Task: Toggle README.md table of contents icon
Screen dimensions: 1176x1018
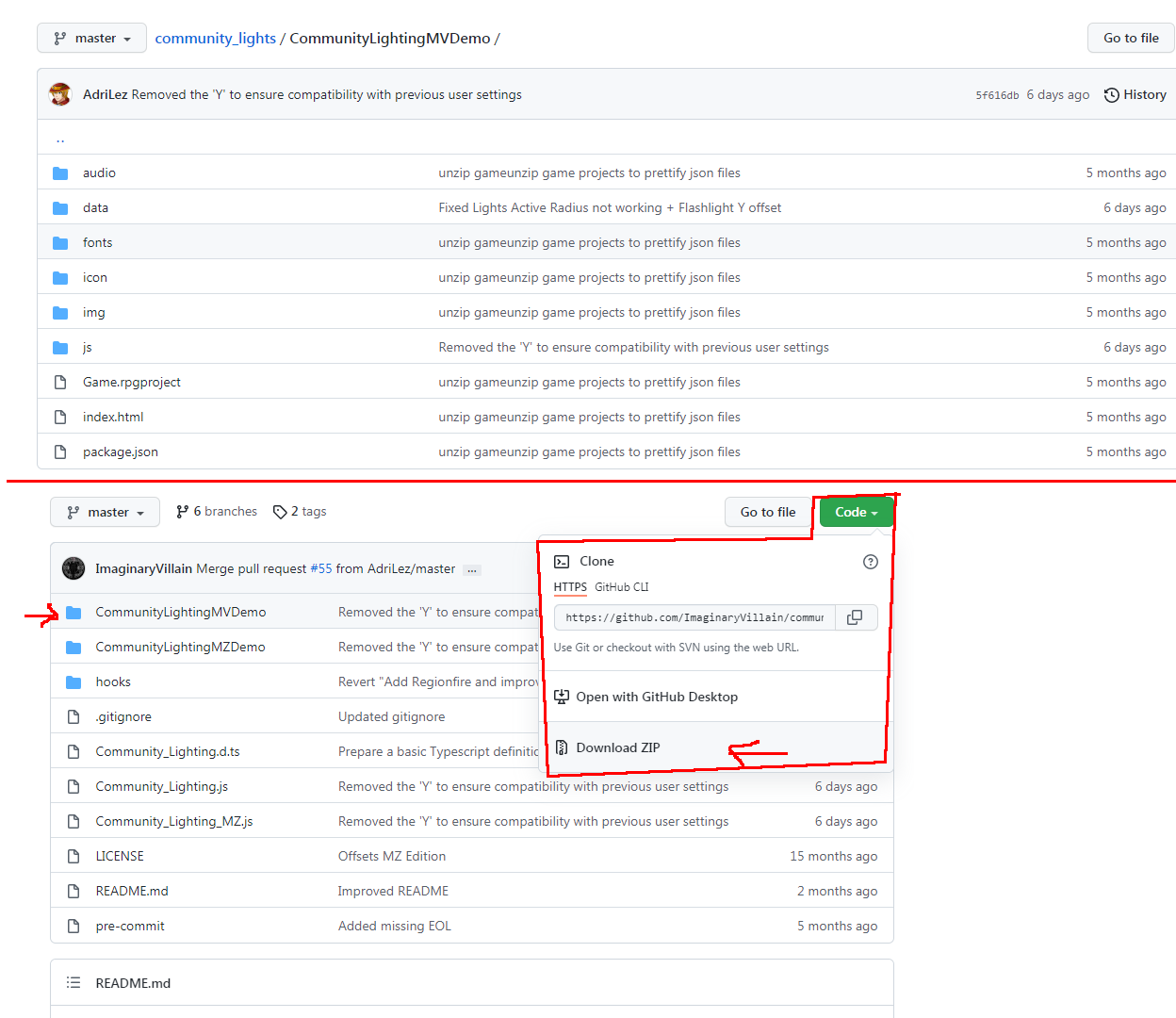Action: point(73,983)
